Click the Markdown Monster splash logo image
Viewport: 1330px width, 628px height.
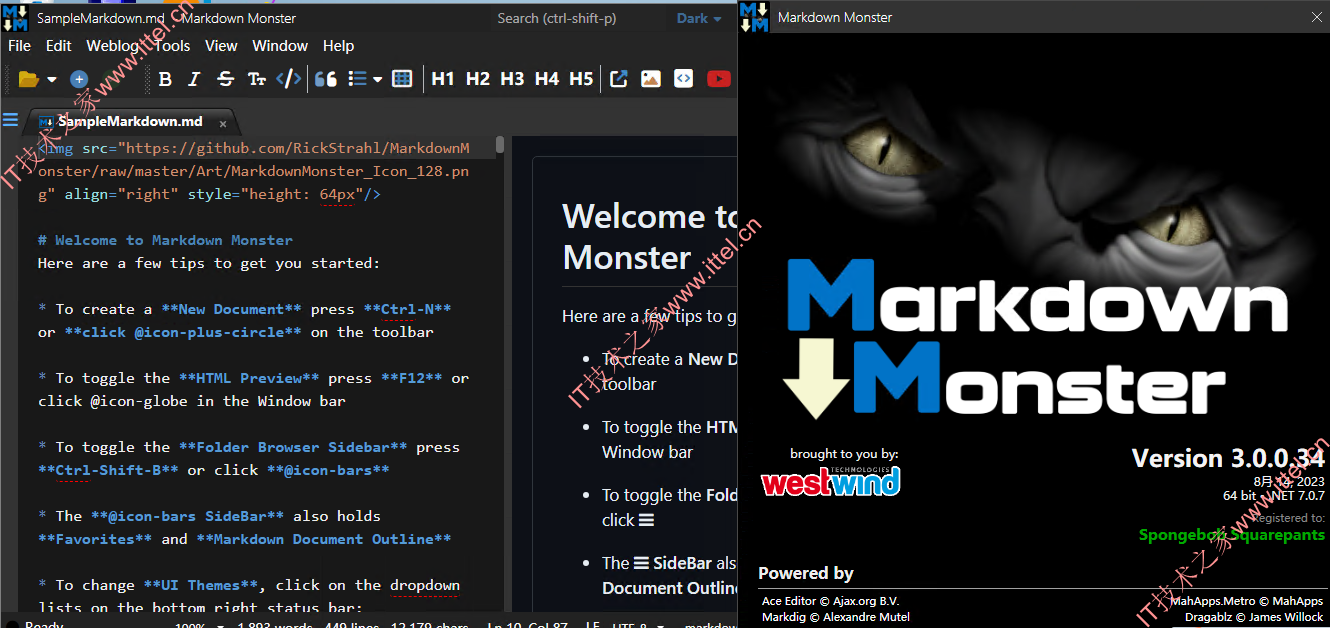coord(1034,338)
